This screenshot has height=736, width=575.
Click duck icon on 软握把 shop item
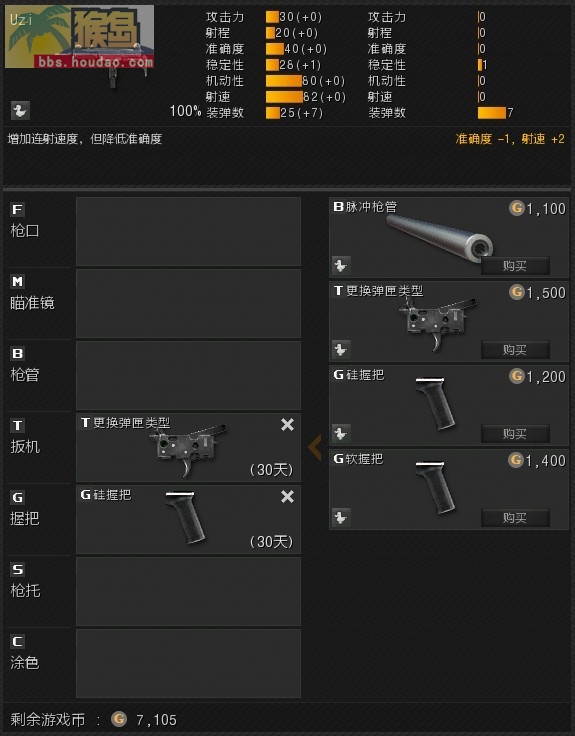[341, 518]
